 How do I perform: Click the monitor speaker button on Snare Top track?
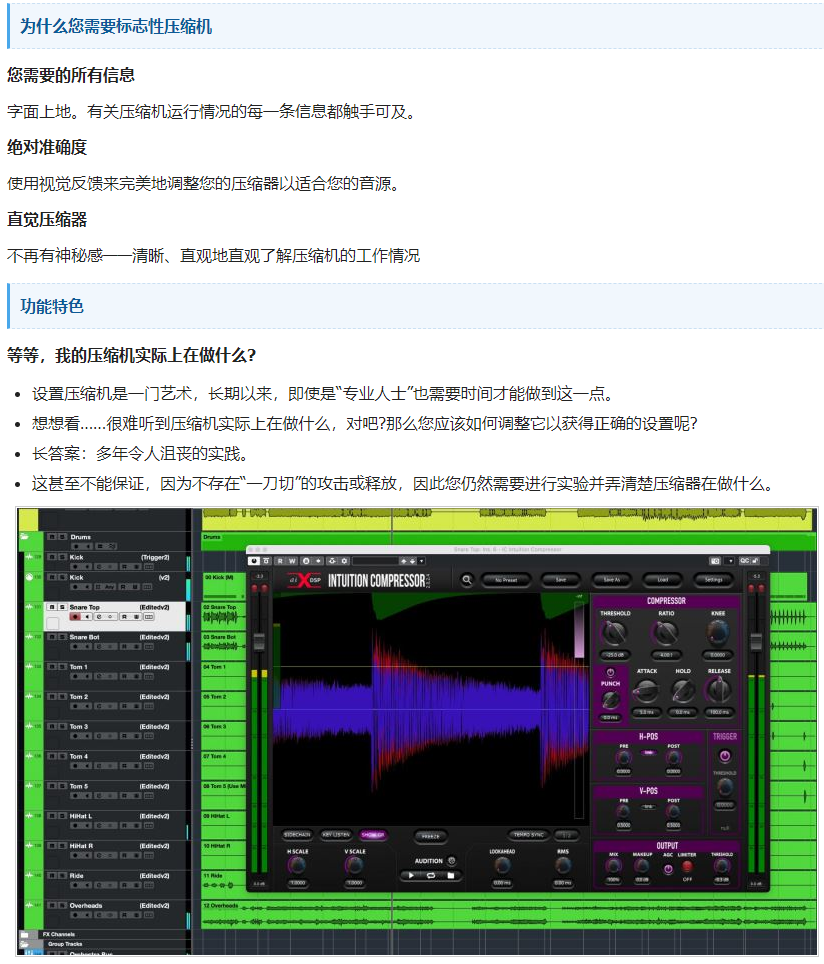pos(87,617)
